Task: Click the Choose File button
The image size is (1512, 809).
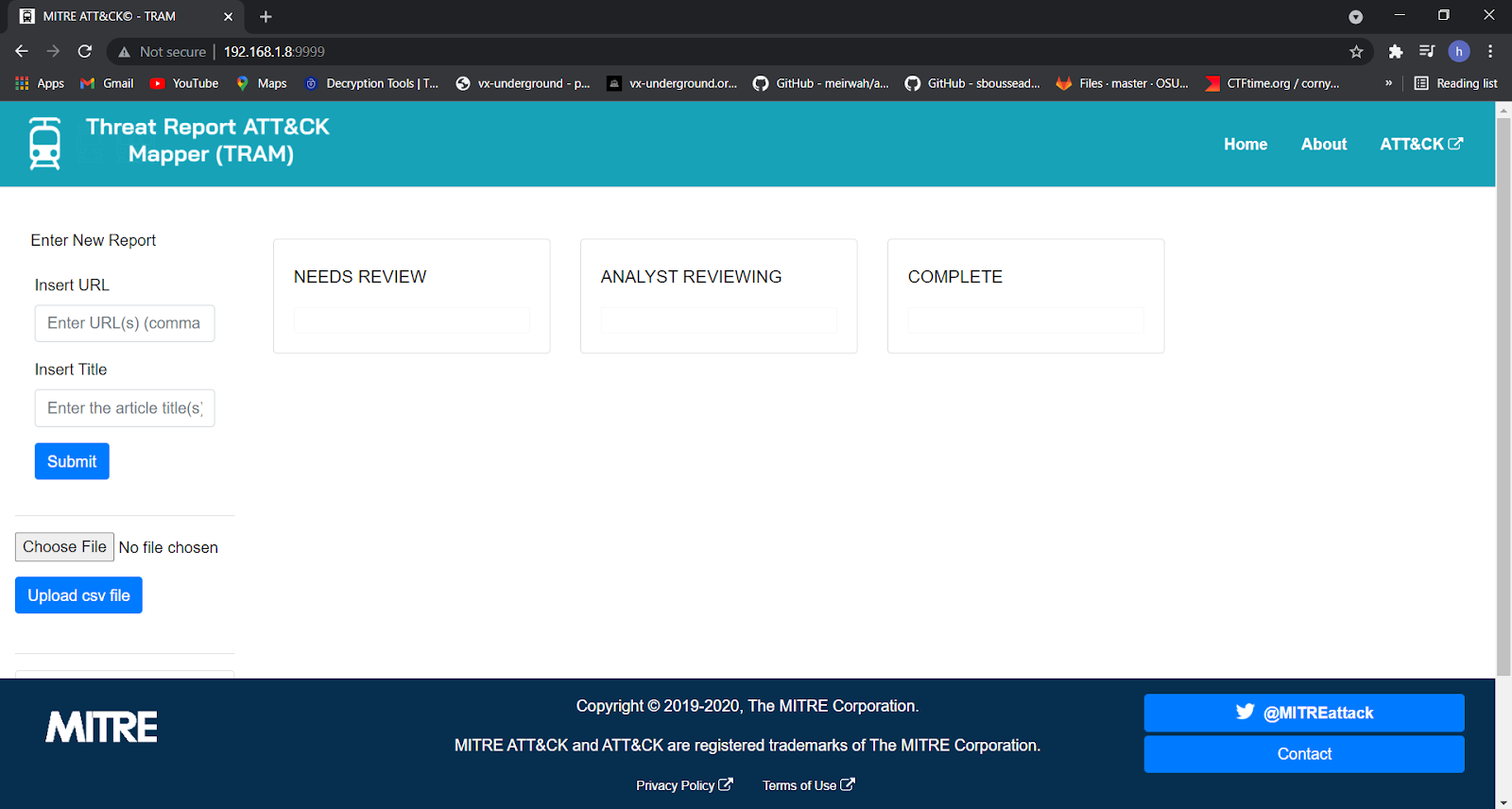Action: 64,547
